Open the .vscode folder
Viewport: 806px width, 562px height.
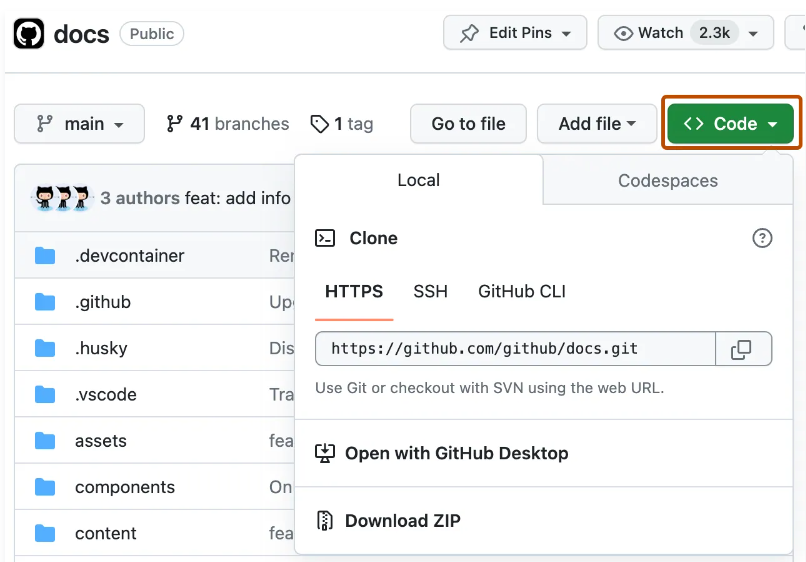pos(106,394)
